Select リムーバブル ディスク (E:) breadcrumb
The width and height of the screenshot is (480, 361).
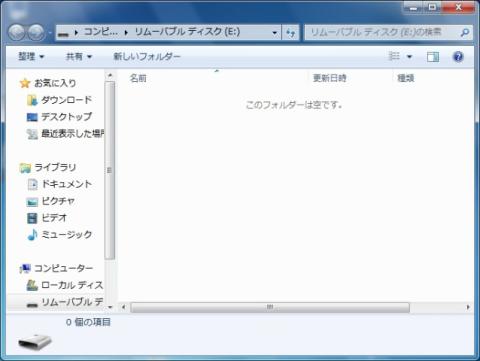click(187, 32)
